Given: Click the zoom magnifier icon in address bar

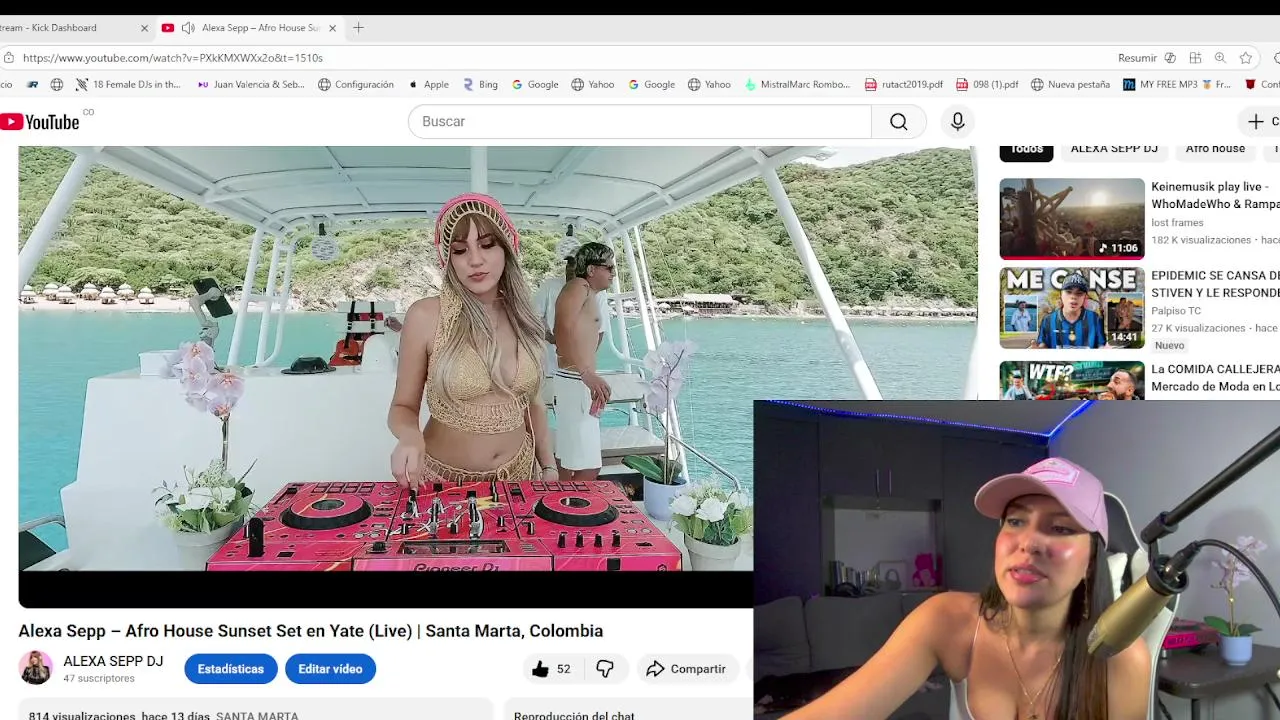Looking at the screenshot, I should pyautogui.click(x=1220, y=58).
